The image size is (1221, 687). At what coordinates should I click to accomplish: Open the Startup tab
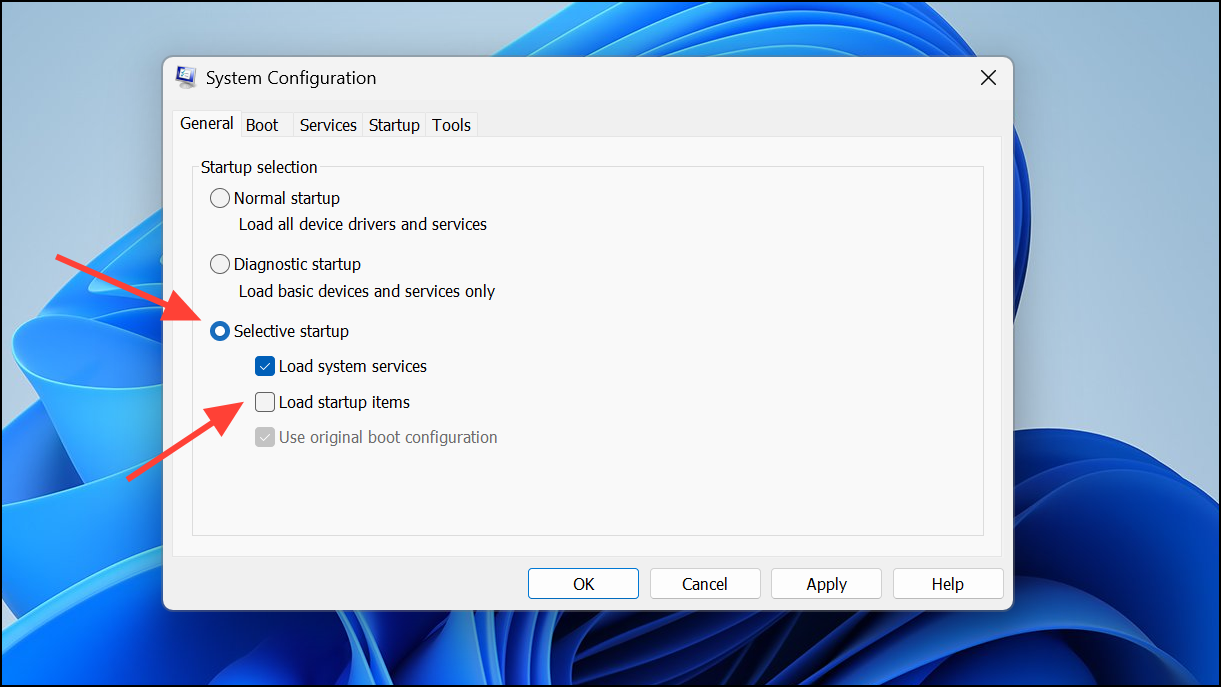pos(394,125)
